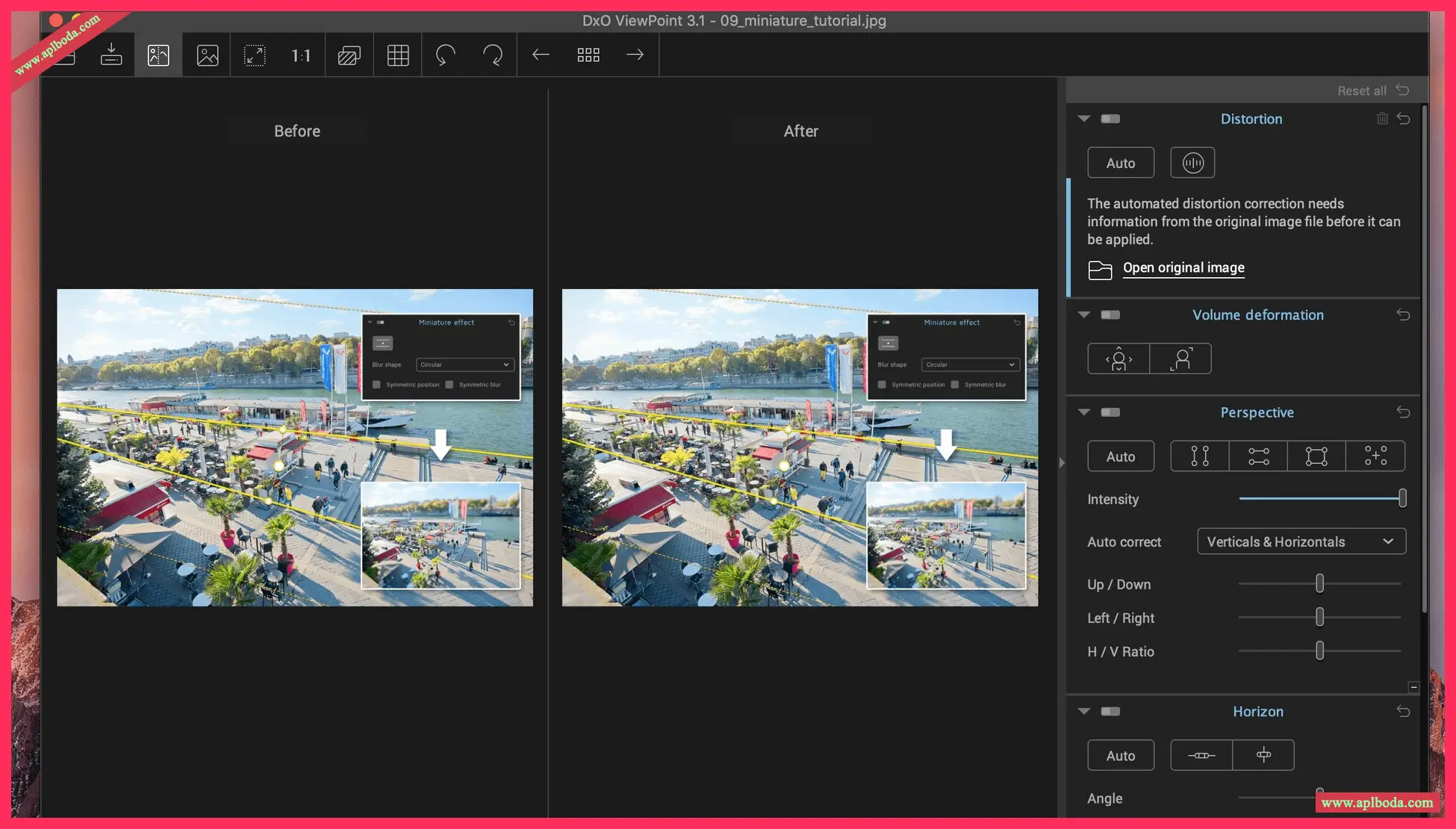Toggle the side-by-side compare view icon
The image size is (1456, 829).
[158, 55]
